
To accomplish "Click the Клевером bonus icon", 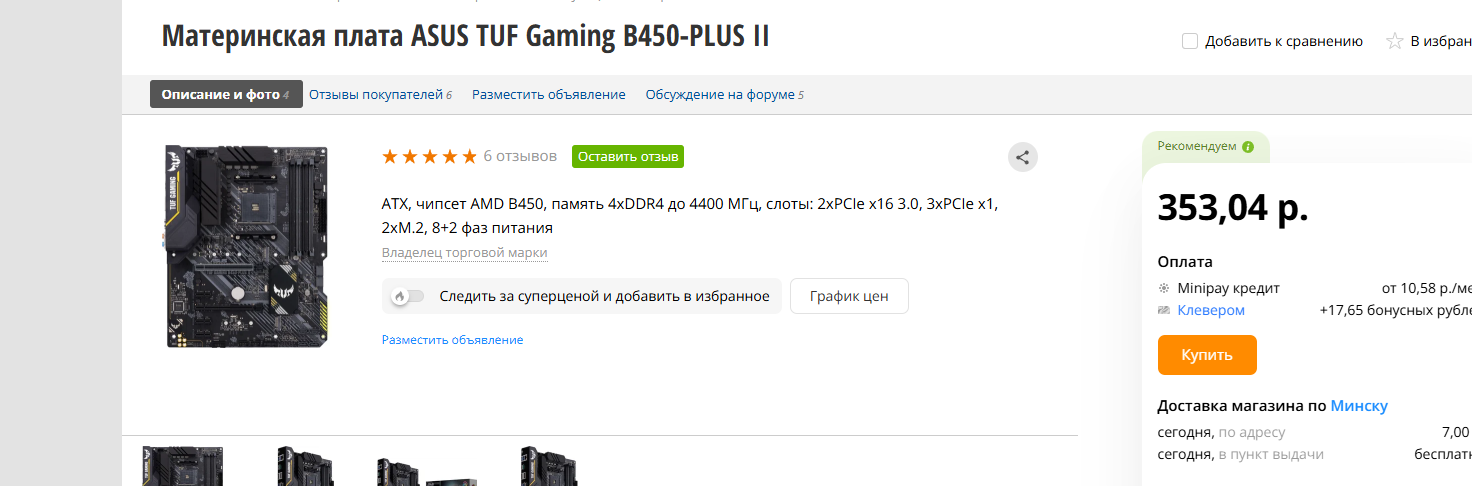I will pyautogui.click(x=1164, y=310).
